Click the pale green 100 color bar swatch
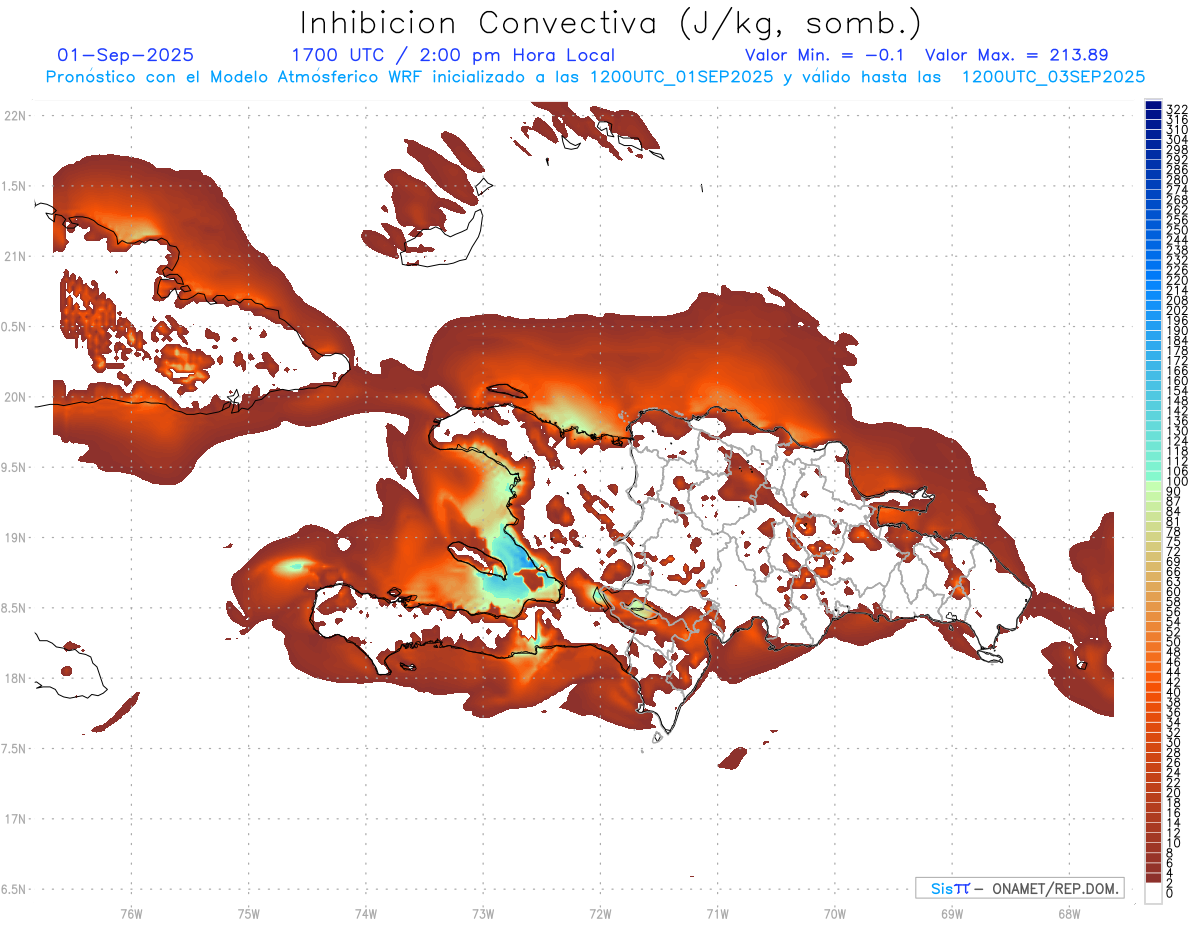Viewport: 1200px width, 927px height. (1153, 486)
